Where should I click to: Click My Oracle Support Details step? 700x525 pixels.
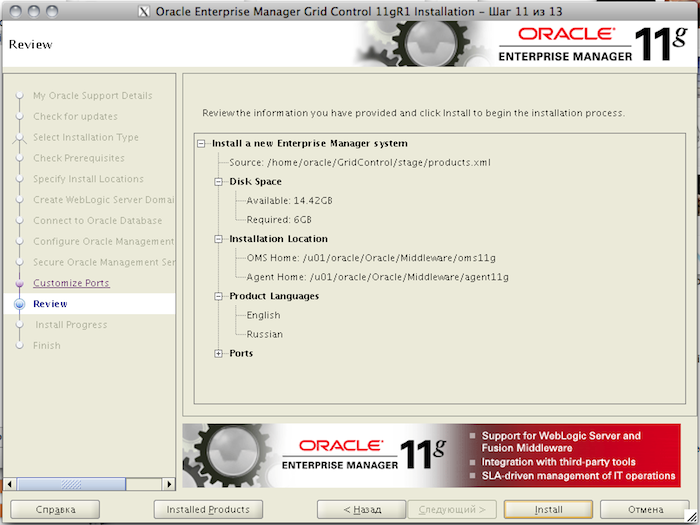(92, 96)
